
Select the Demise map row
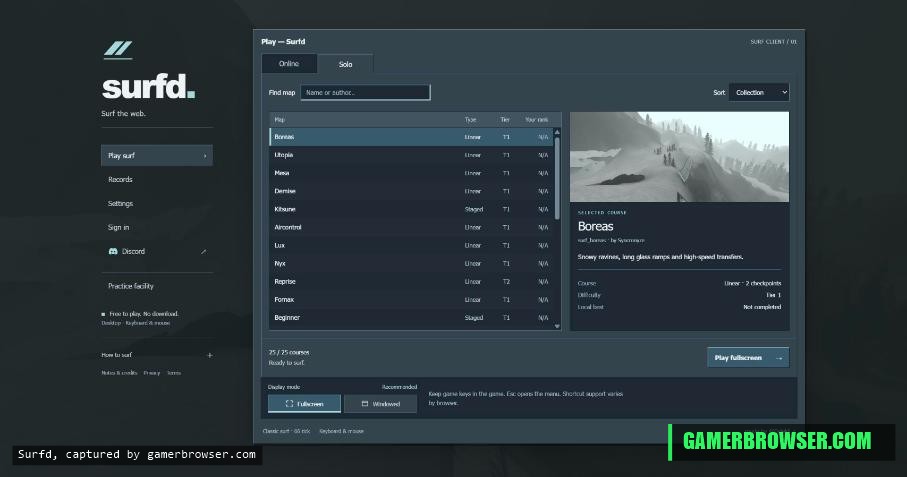tap(411, 191)
